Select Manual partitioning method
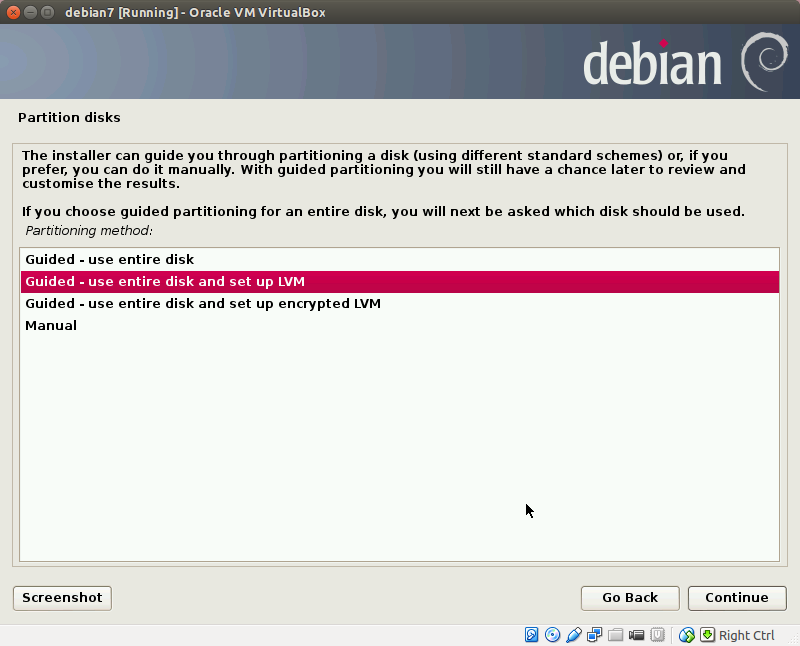The width and height of the screenshot is (800, 646). [x=399, y=326]
